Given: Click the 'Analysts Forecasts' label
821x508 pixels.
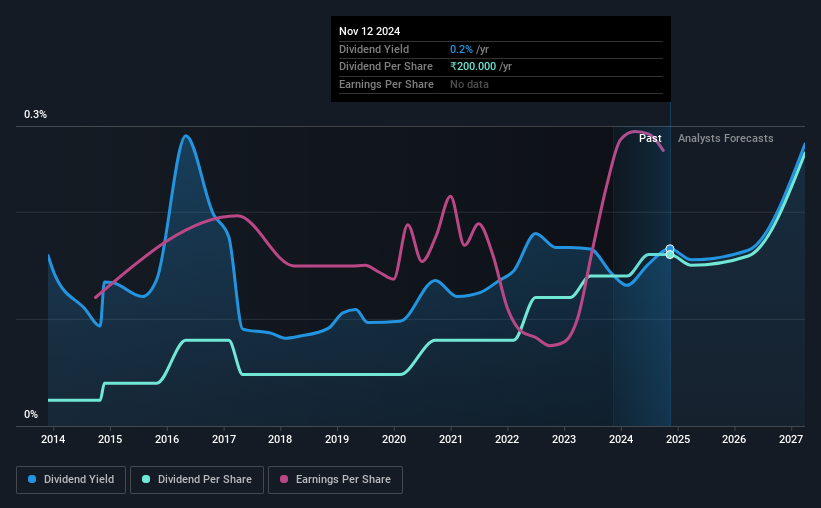Looking at the screenshot, I should [725, 138].
